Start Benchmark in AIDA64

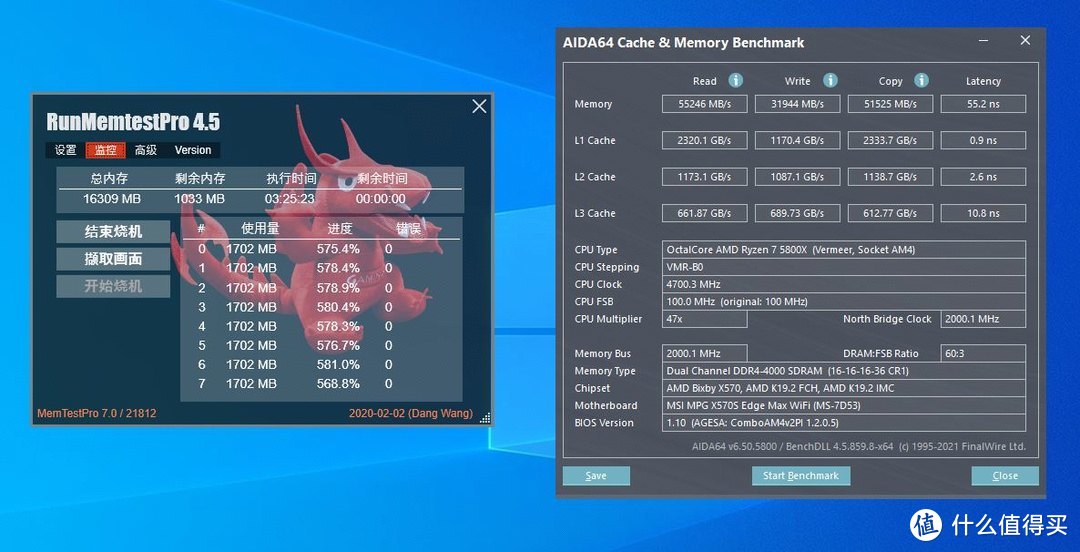[801, 476]
